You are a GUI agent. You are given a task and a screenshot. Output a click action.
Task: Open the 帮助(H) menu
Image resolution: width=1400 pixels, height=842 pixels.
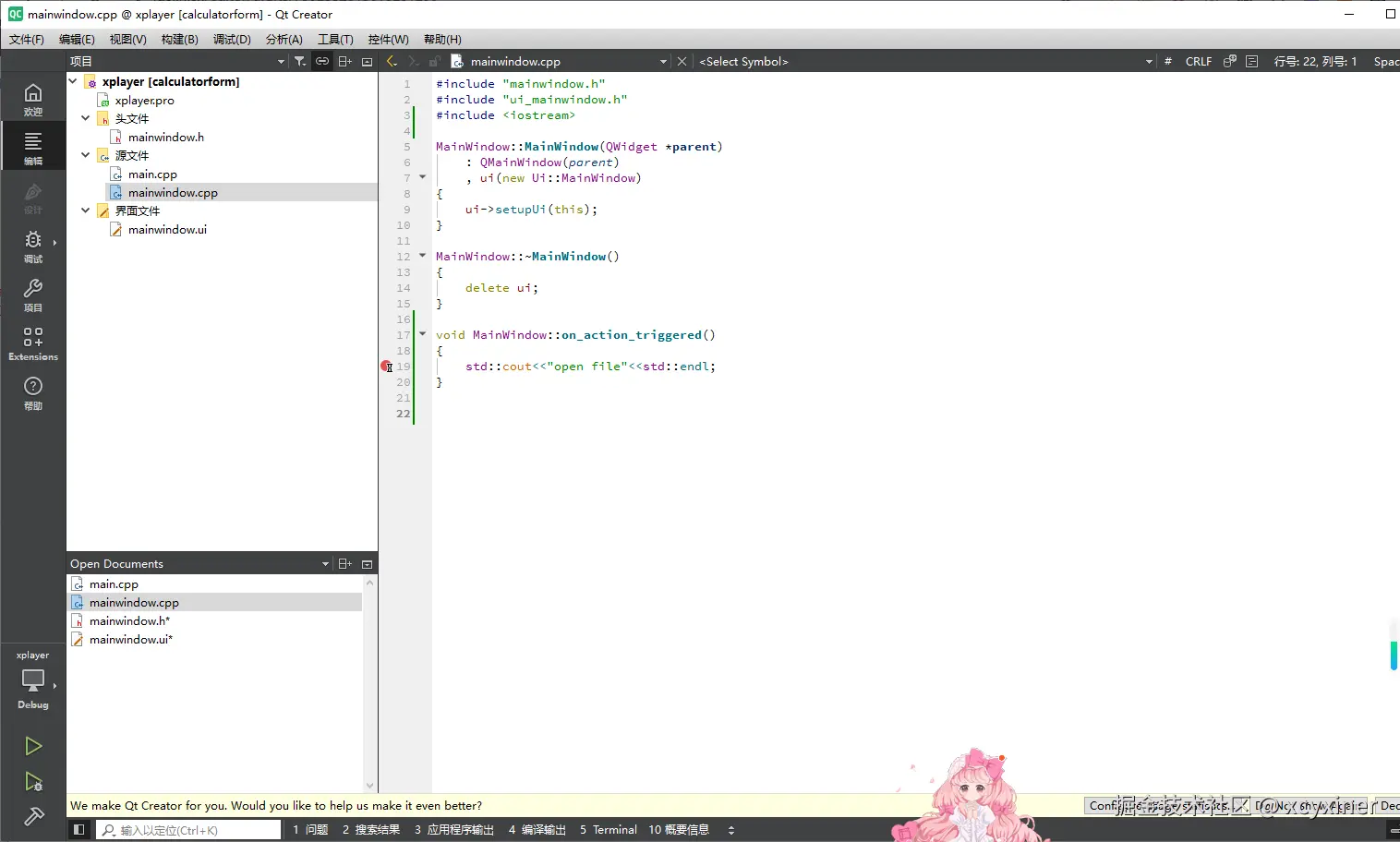click(x=442, y=39)
